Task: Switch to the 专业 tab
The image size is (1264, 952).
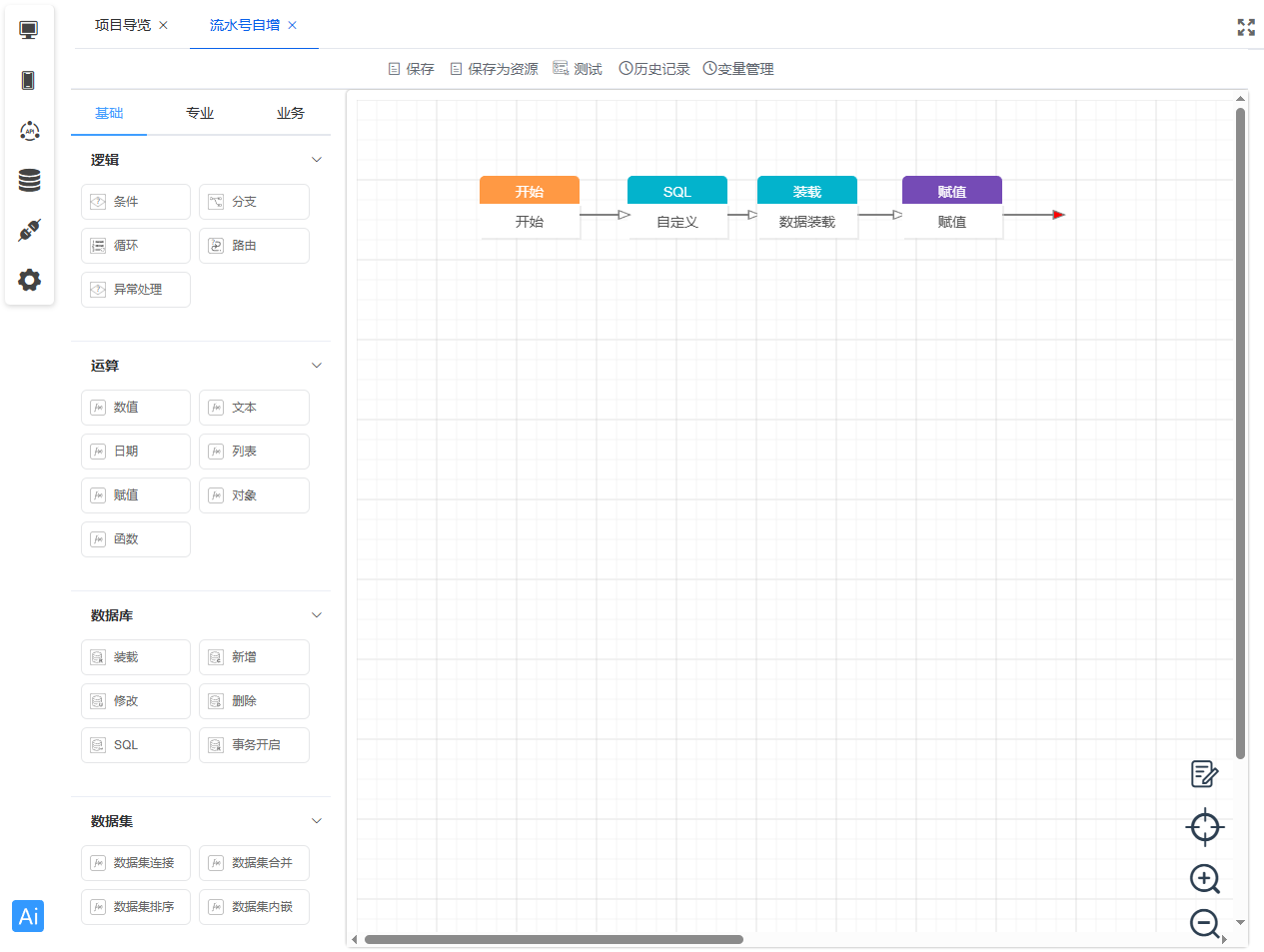Action: 200,113
